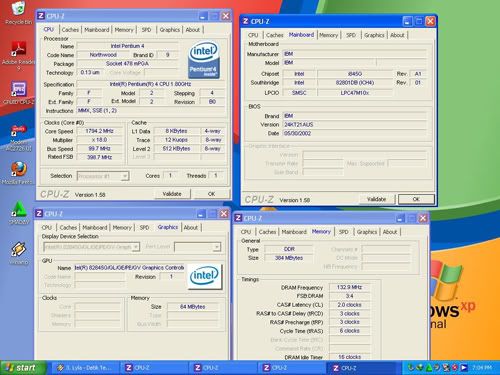Open Mainboard tab in the top-left CPU window
500x375 pixels.
click(x=97, y=30)
